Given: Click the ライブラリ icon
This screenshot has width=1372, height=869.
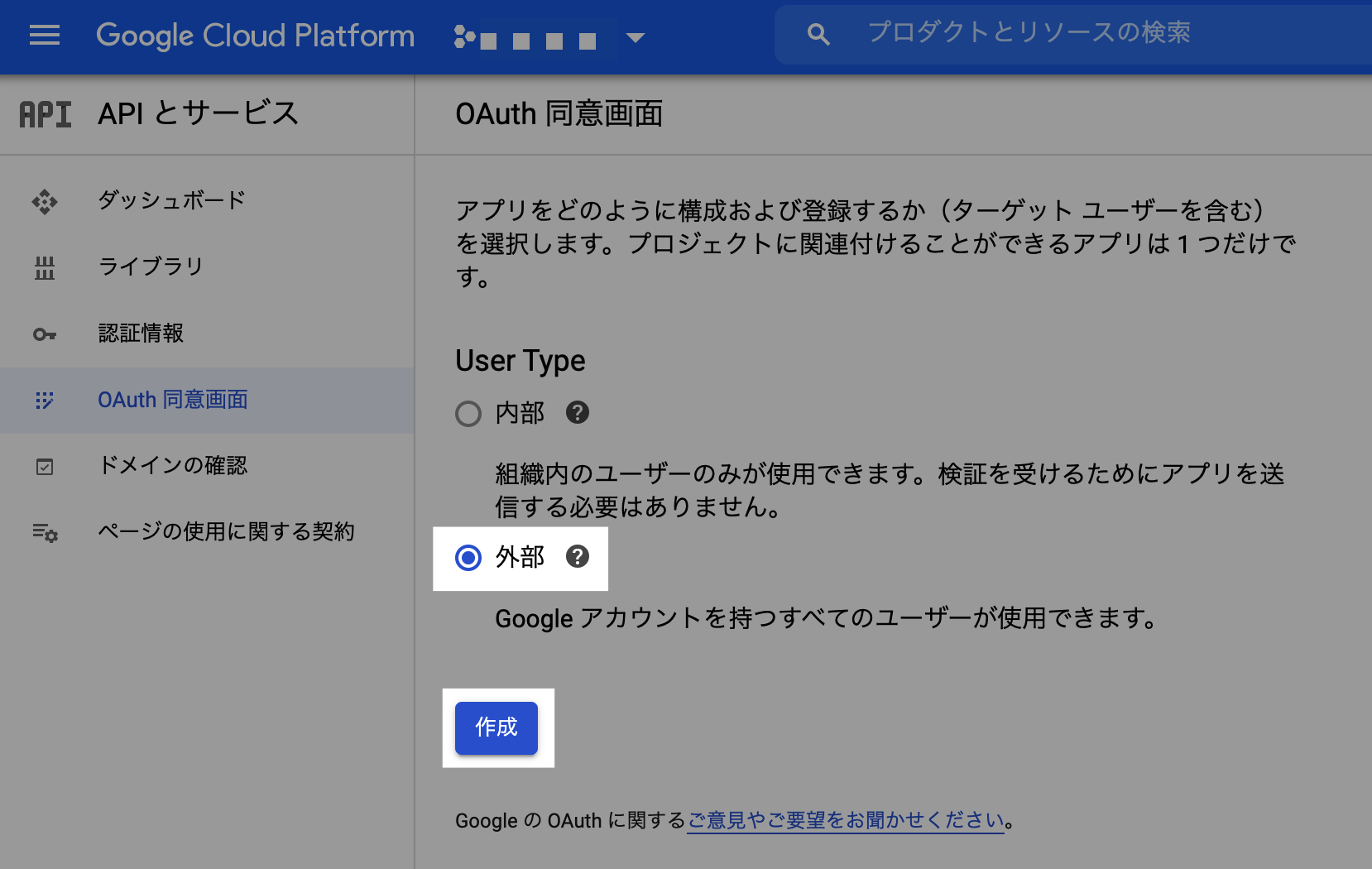Looking at the screenshot, I should [45, 267].
